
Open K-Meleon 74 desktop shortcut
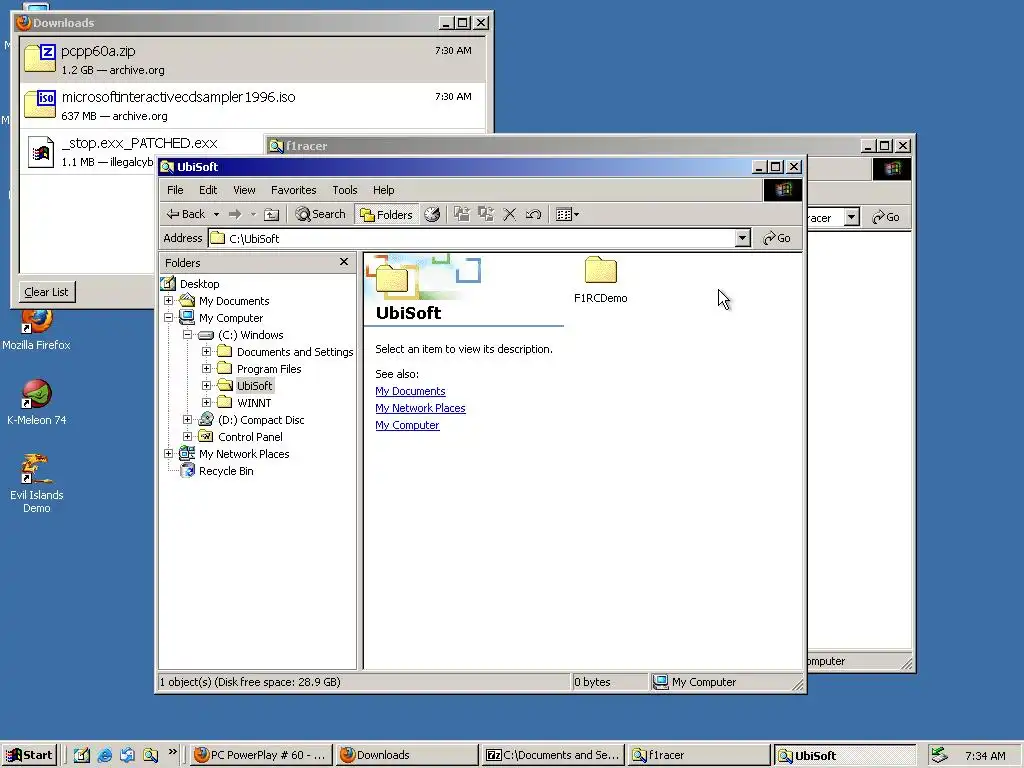point(37,402)
